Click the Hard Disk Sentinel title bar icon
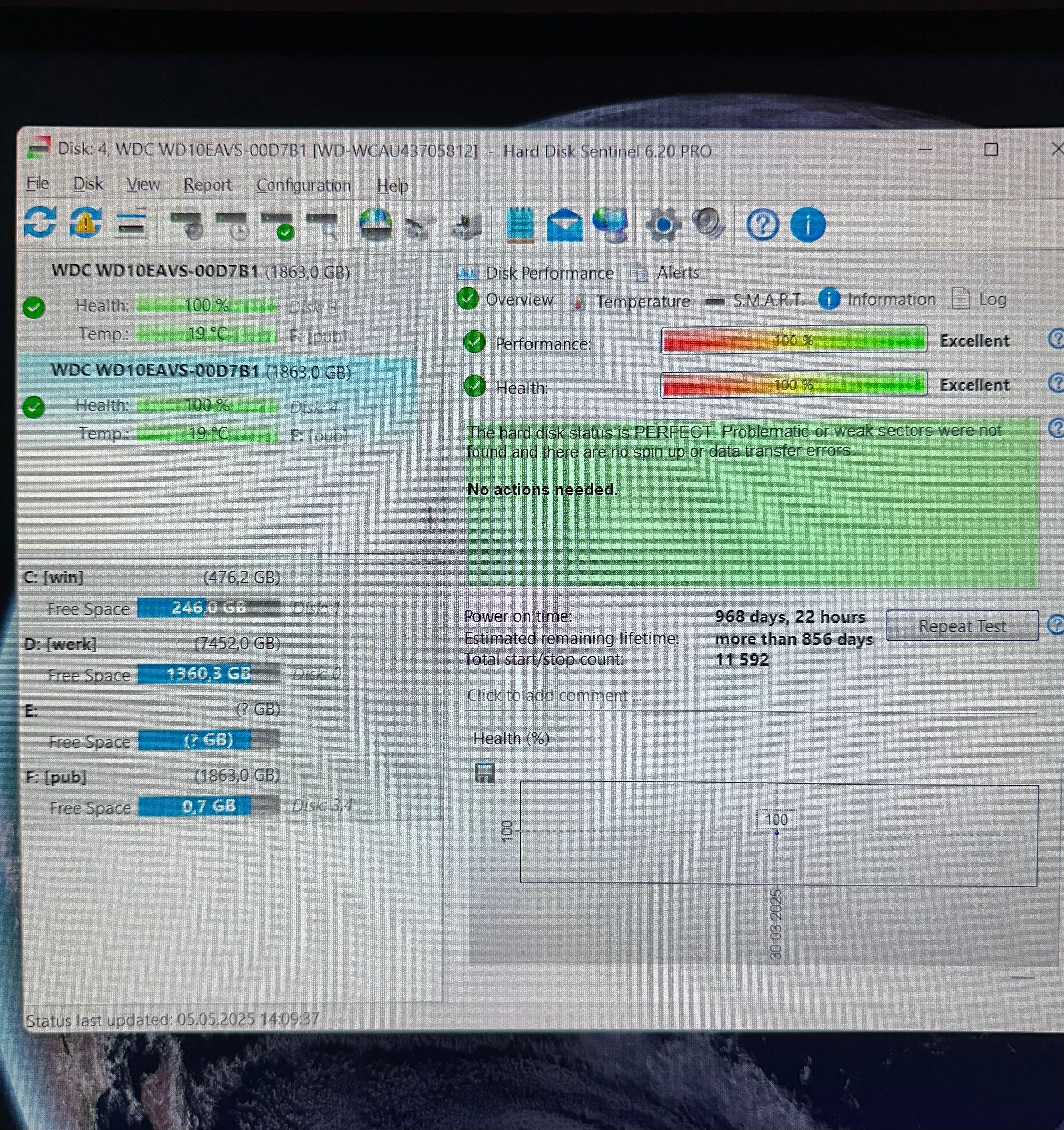This screenshot has width=1064, height=1130. 39,149
